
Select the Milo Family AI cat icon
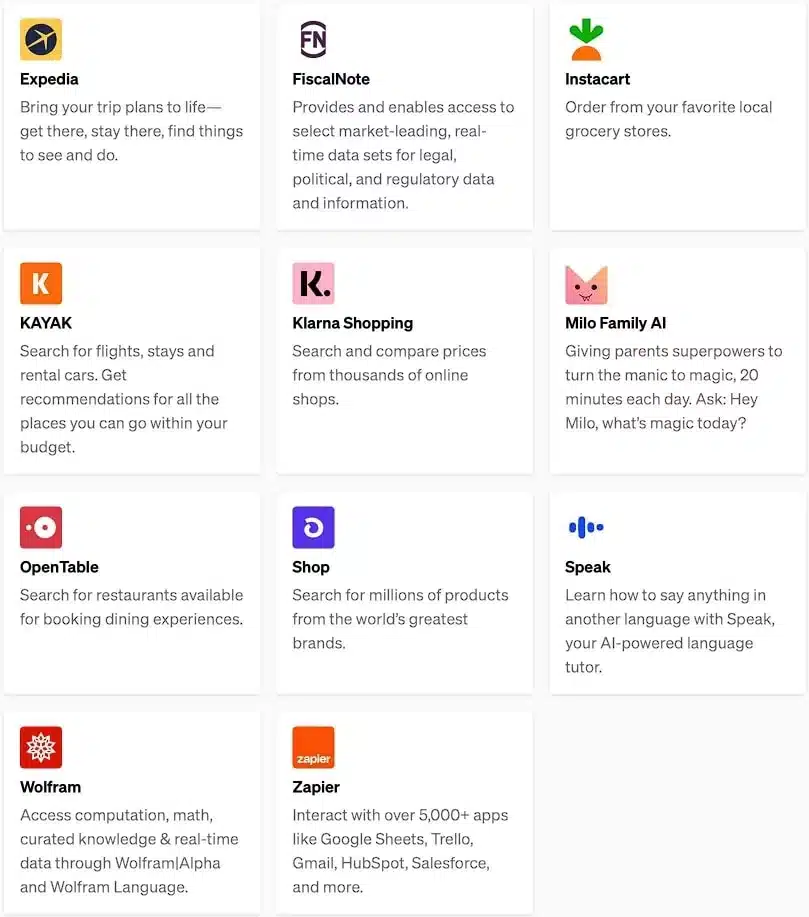[x=586, y=283]
